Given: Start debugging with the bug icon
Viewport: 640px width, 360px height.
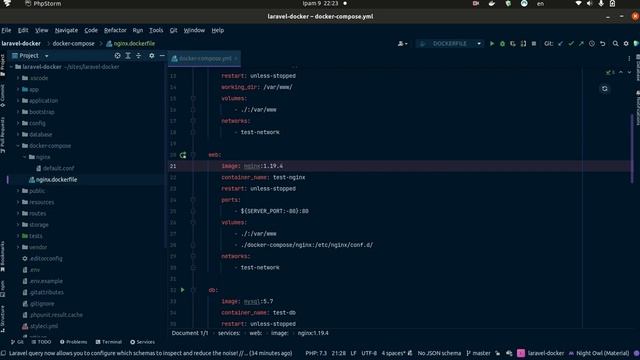Looking at the screenshot, I should 502,44.
